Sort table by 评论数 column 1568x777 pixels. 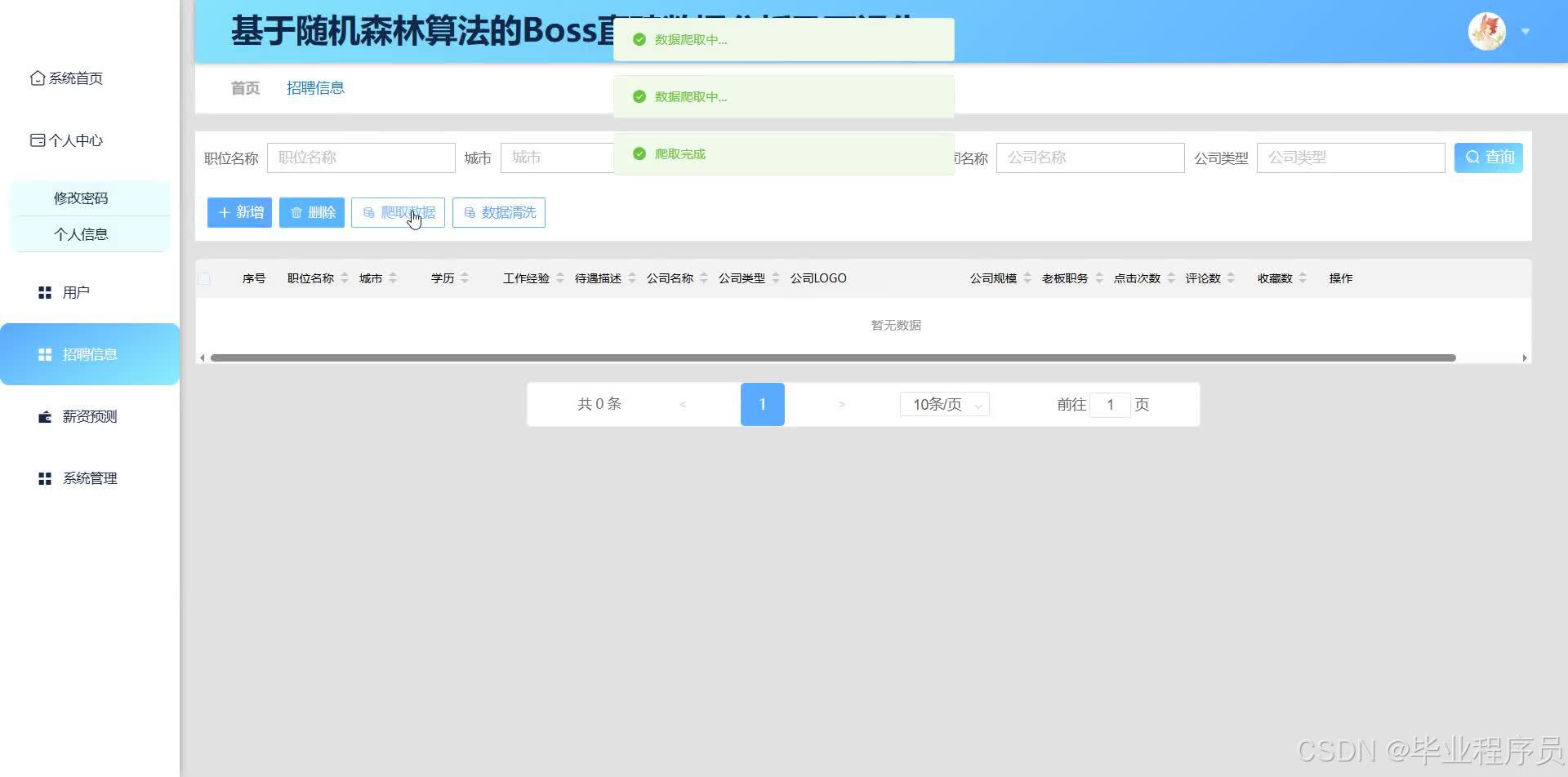(x=1231, y=278)
